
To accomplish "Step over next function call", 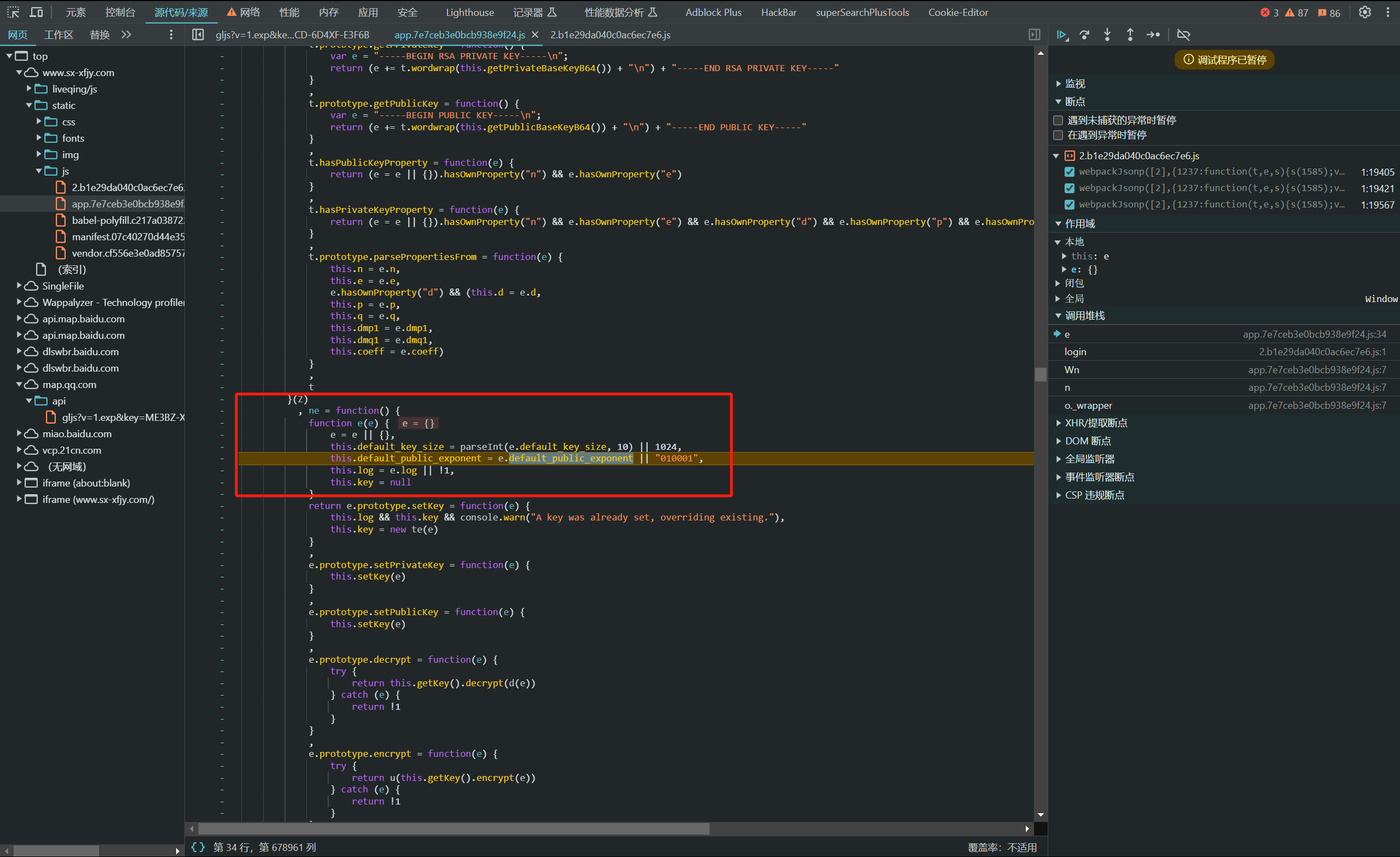I will pyautogui.click(x=1085, y=34).
